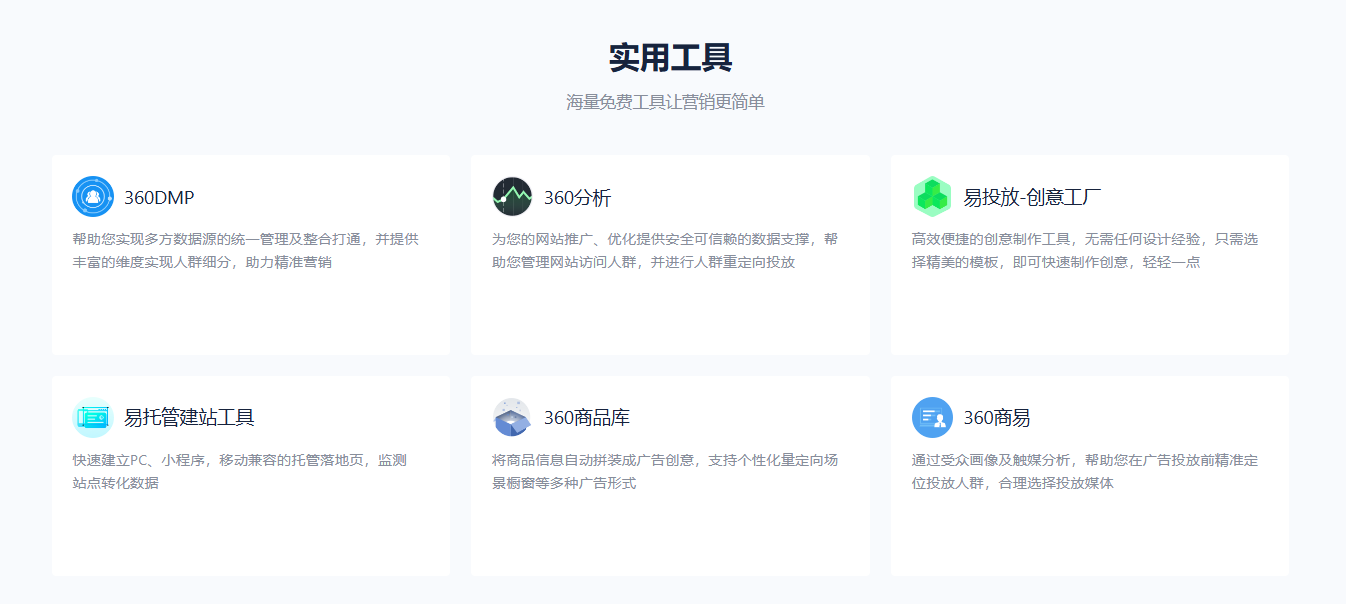This screenshot has height=604, width=1346.
Task: Click the 360分析 description starting 为您的网站推广
Action: [665, 251]
